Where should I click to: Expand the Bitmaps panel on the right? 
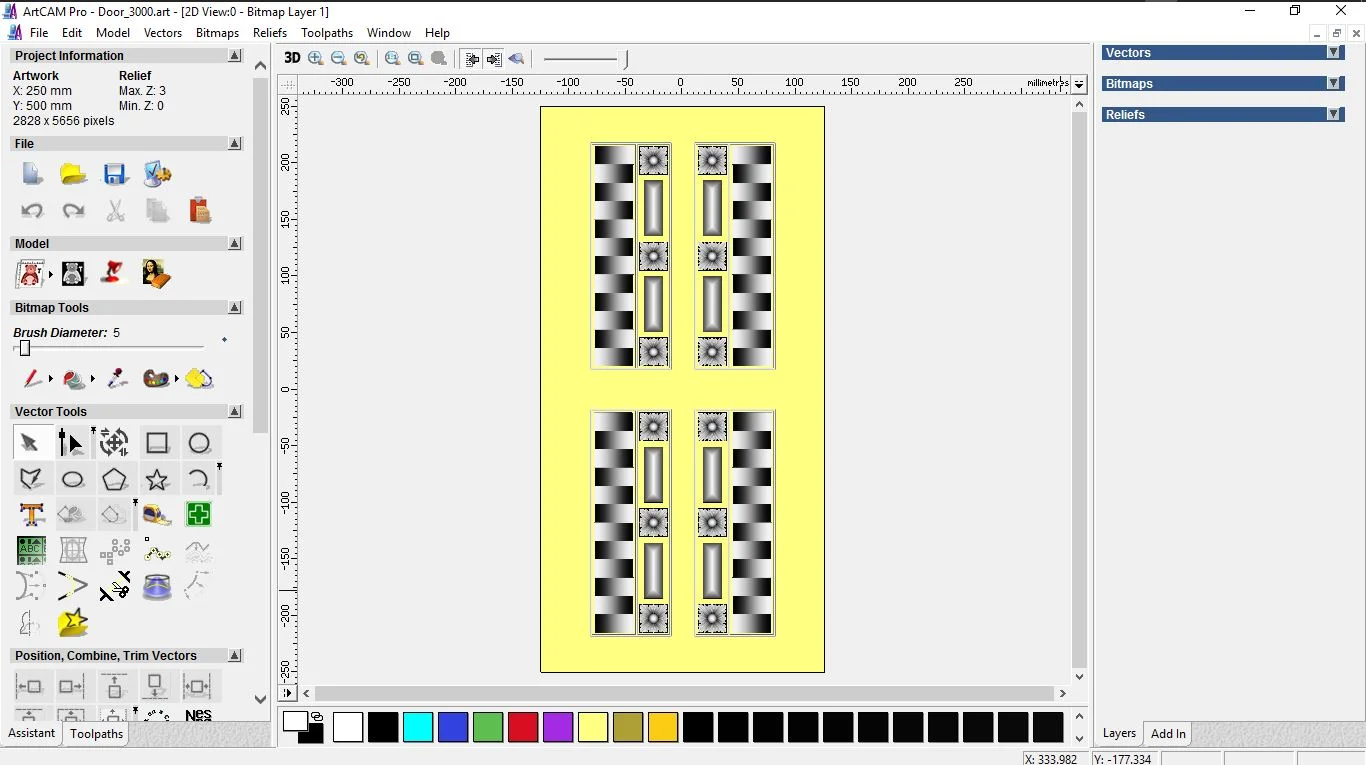coord(1333,84)
